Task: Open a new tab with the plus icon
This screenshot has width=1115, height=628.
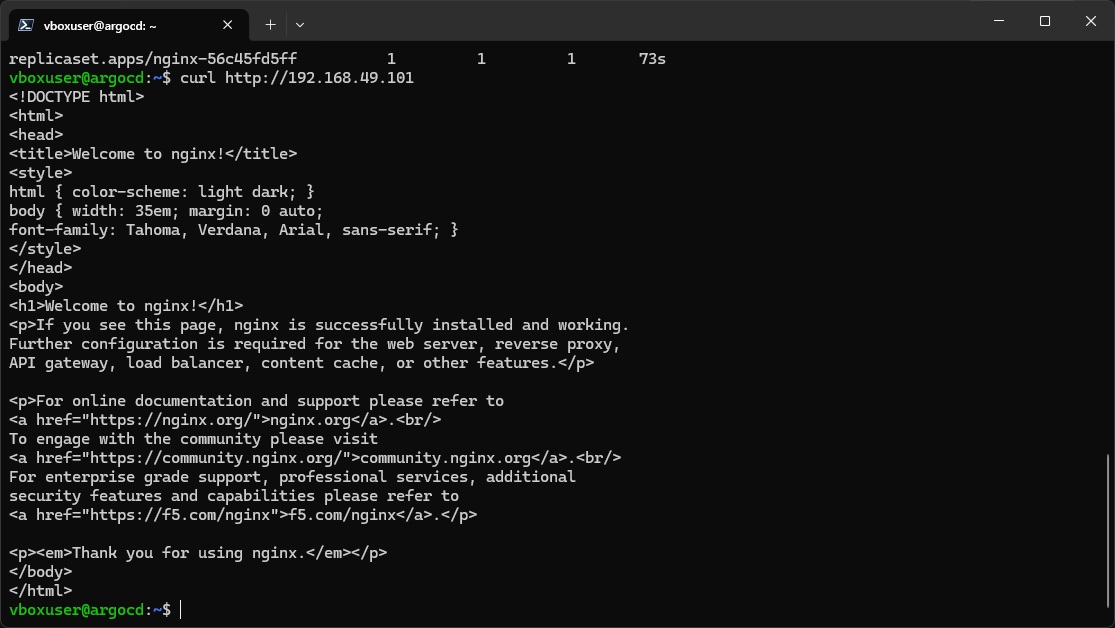Action: pyautogui.click(x=270, y=25)
